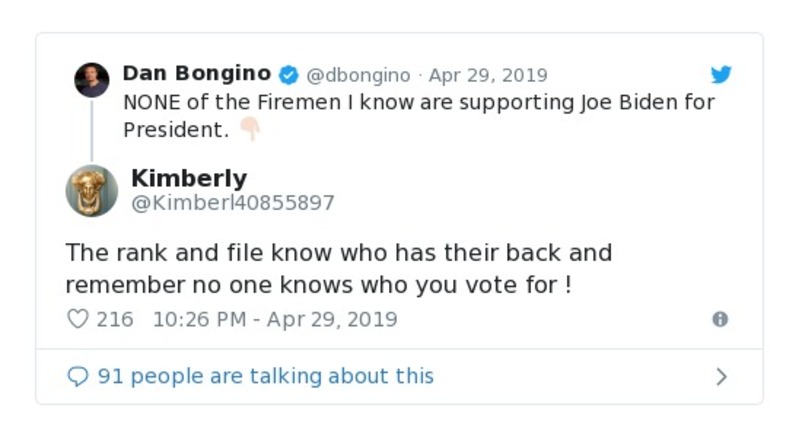799x443 pixels.
Task: Click the 216 likes count
Action: (x=115, y=320)
